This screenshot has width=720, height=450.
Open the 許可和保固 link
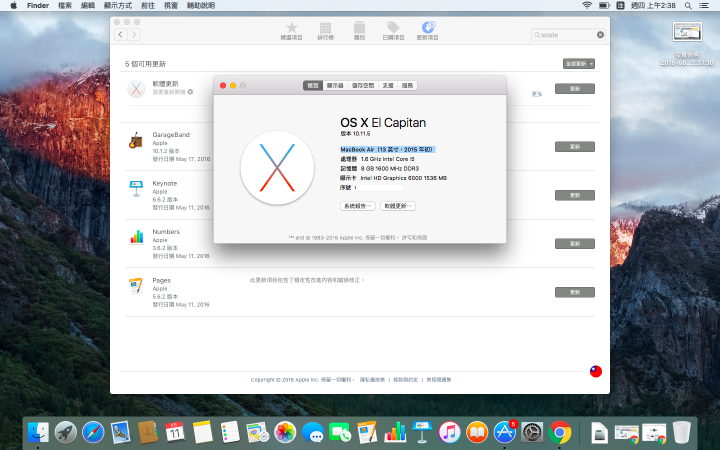[415, 237]
